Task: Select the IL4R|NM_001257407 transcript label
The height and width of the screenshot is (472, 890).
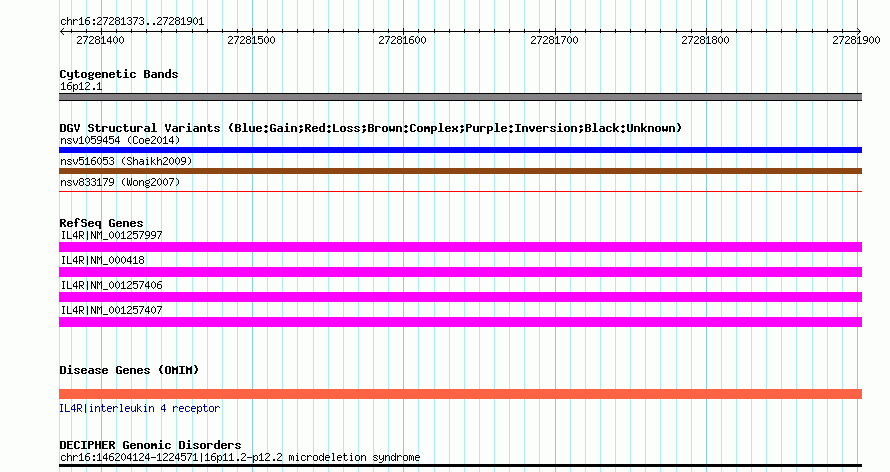Action: click(x=111, y=310)
